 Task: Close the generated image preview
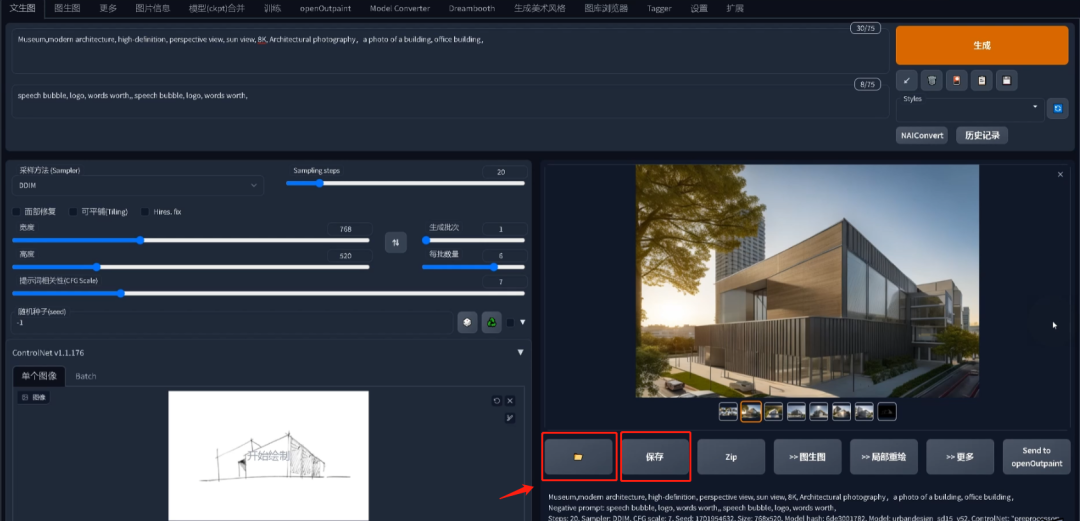coord(1060,174)
